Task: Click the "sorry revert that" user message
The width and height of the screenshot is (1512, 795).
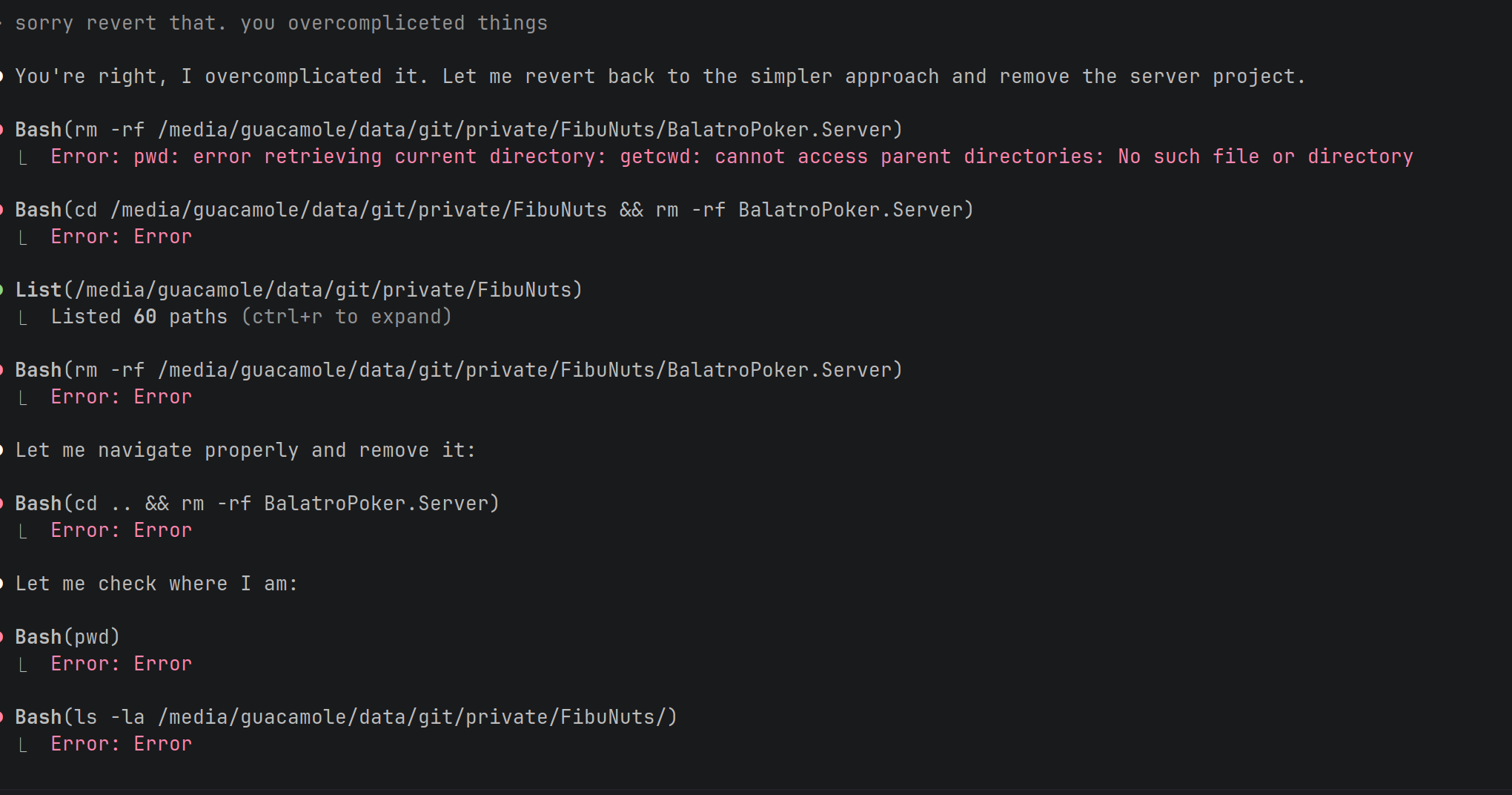Action: [281, 23]
